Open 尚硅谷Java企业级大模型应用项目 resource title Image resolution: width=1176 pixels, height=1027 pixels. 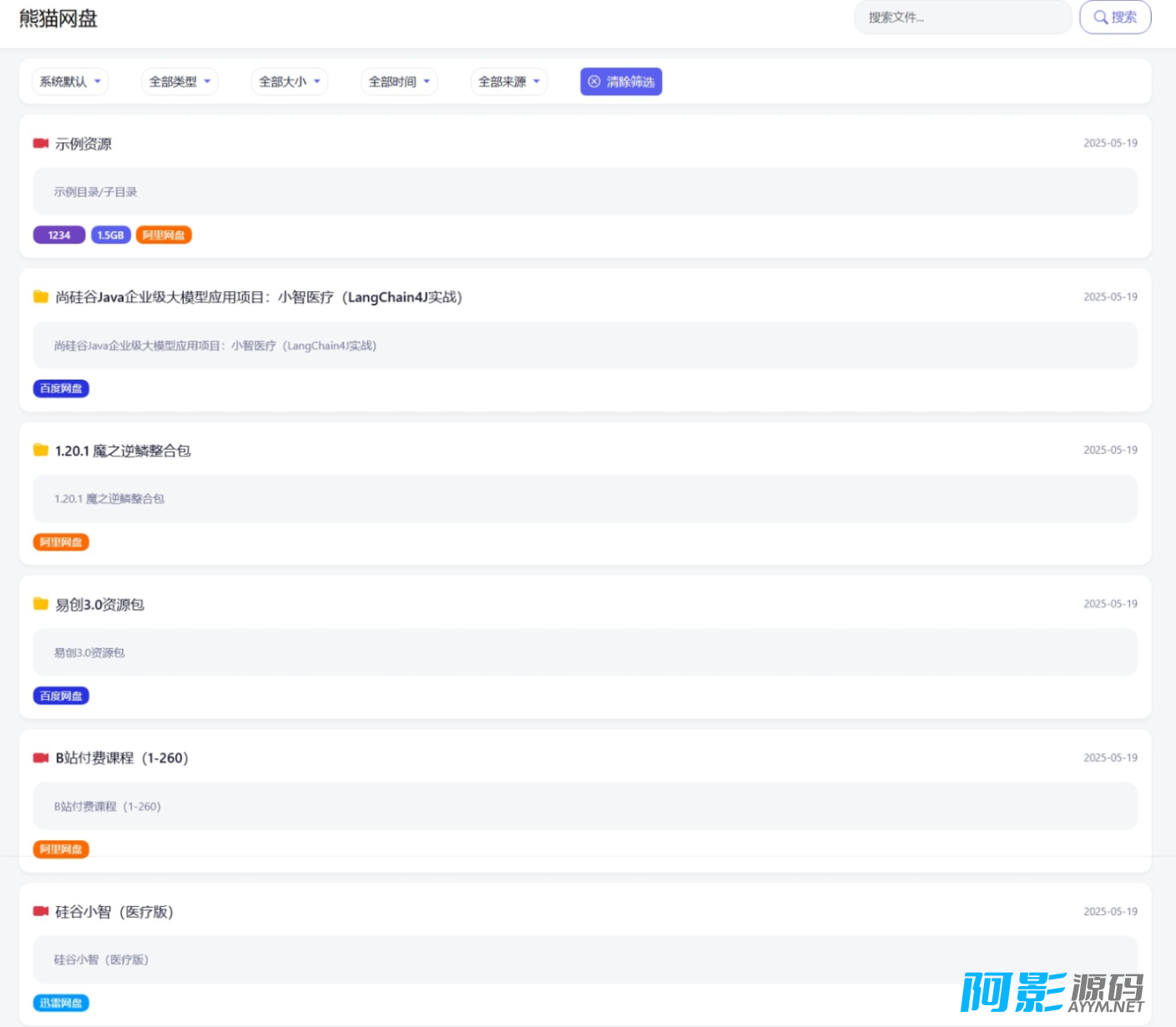259,298
